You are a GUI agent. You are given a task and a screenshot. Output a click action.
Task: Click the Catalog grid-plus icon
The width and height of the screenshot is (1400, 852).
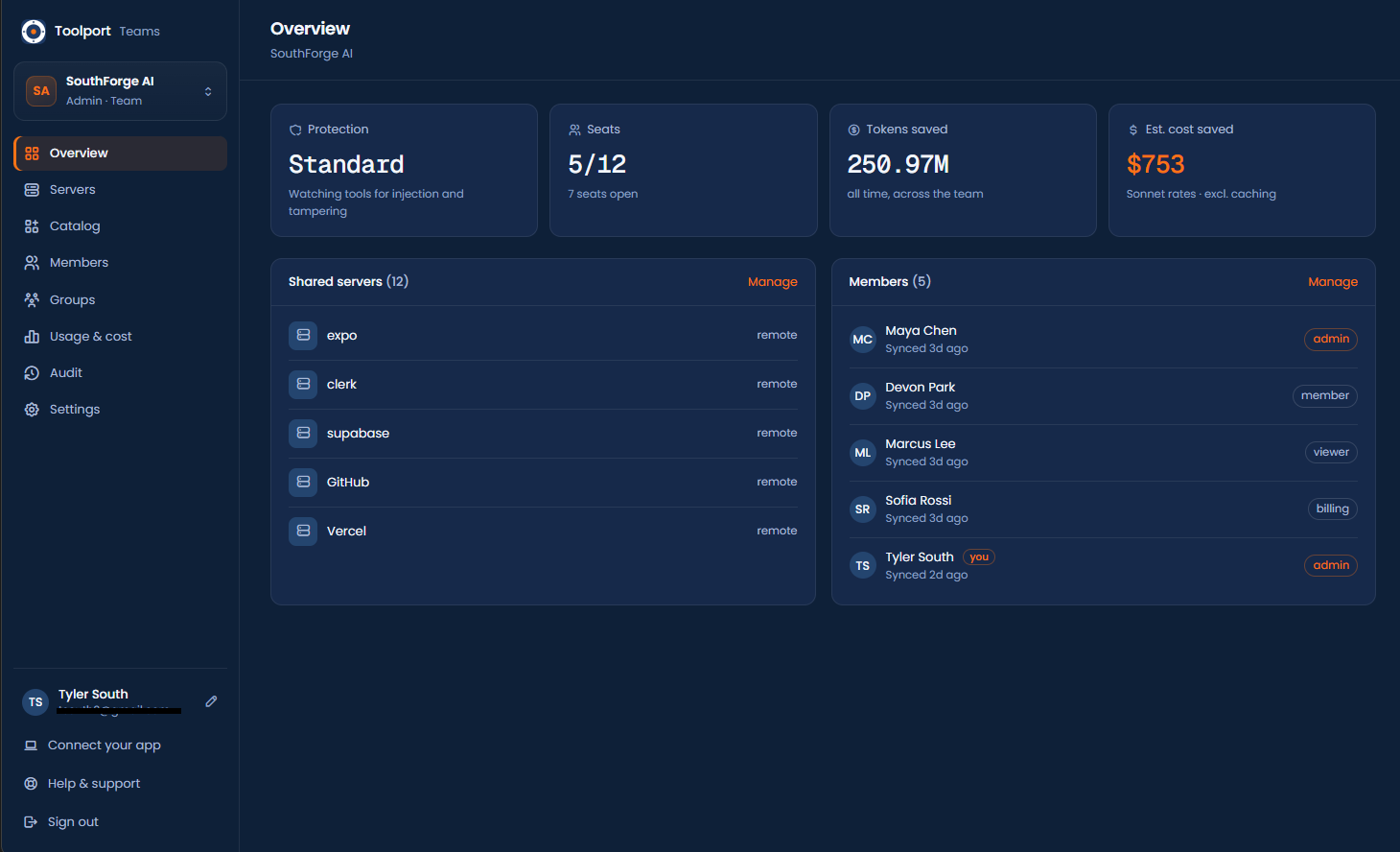pyautogui.click(x=32, y=226)
